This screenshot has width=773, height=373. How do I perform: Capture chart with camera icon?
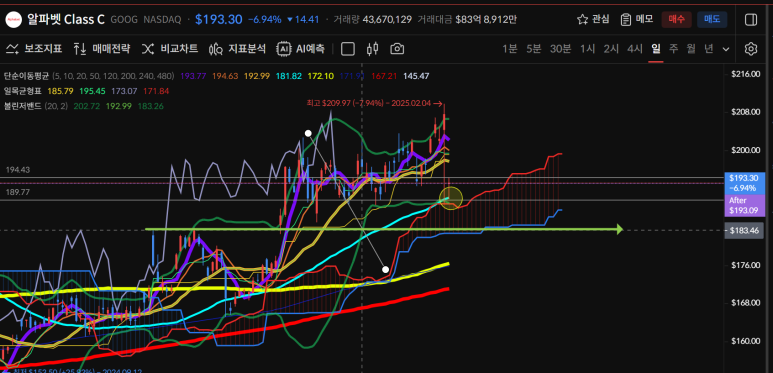point(397,49)
